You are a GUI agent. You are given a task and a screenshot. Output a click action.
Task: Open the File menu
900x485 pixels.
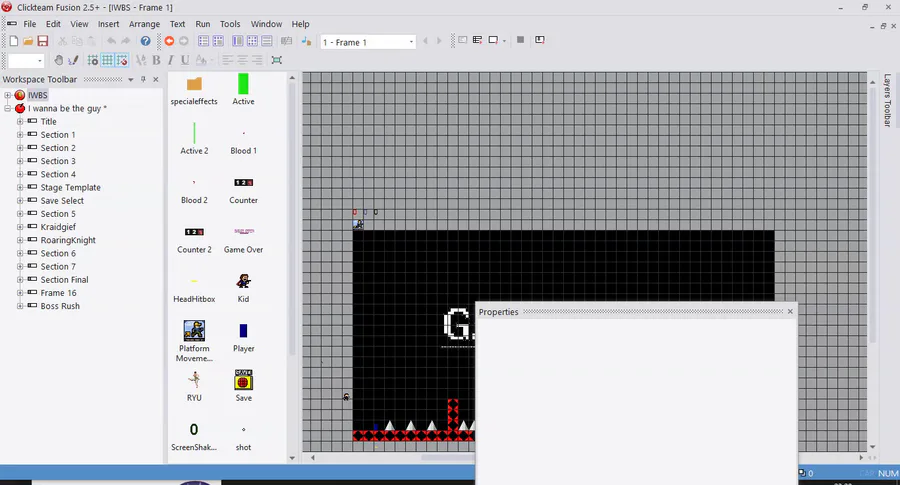pyautogui.click(x=29, y=24)
